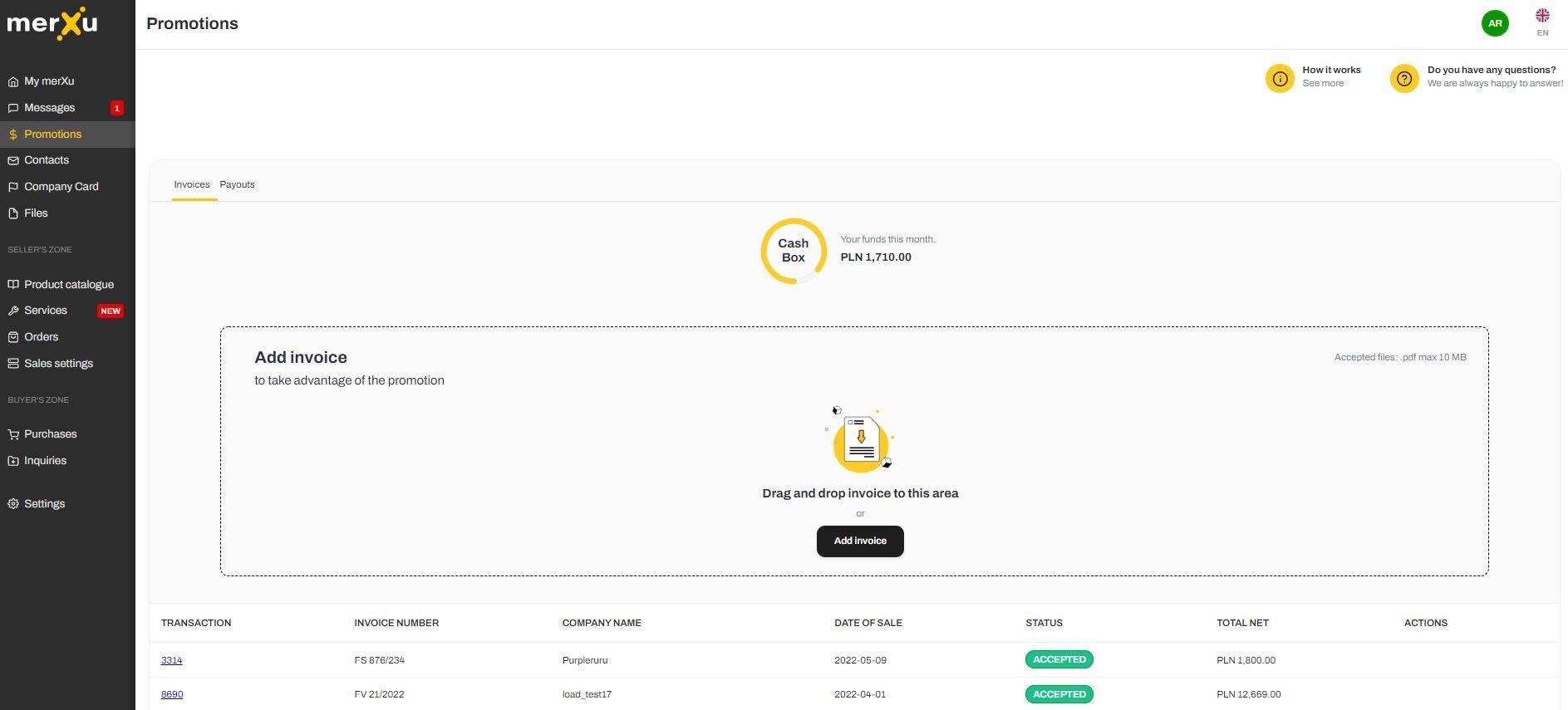Open Settings in the sidebar
The width and height of the screenshot is (1568, 710).
(x=44, y=504)
